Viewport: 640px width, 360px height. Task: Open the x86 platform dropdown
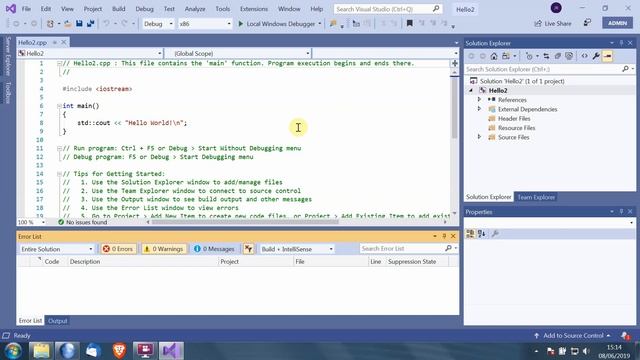(x=205, y=24)
